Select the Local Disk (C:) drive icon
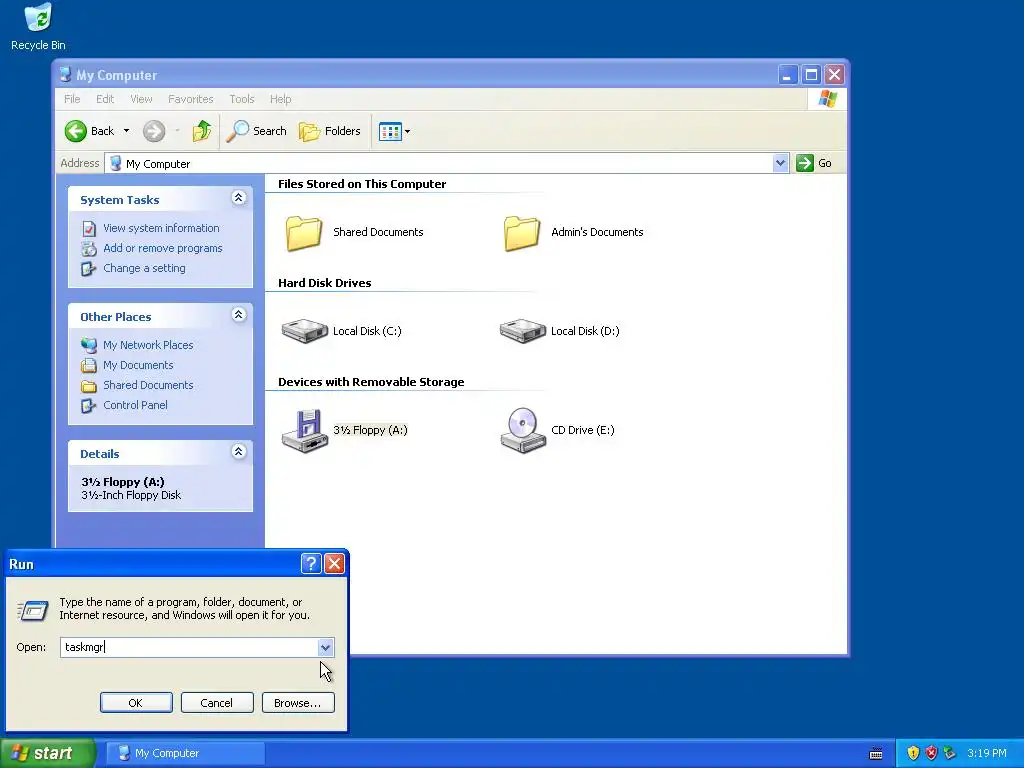1024x768 pixels. pos(304,331)
